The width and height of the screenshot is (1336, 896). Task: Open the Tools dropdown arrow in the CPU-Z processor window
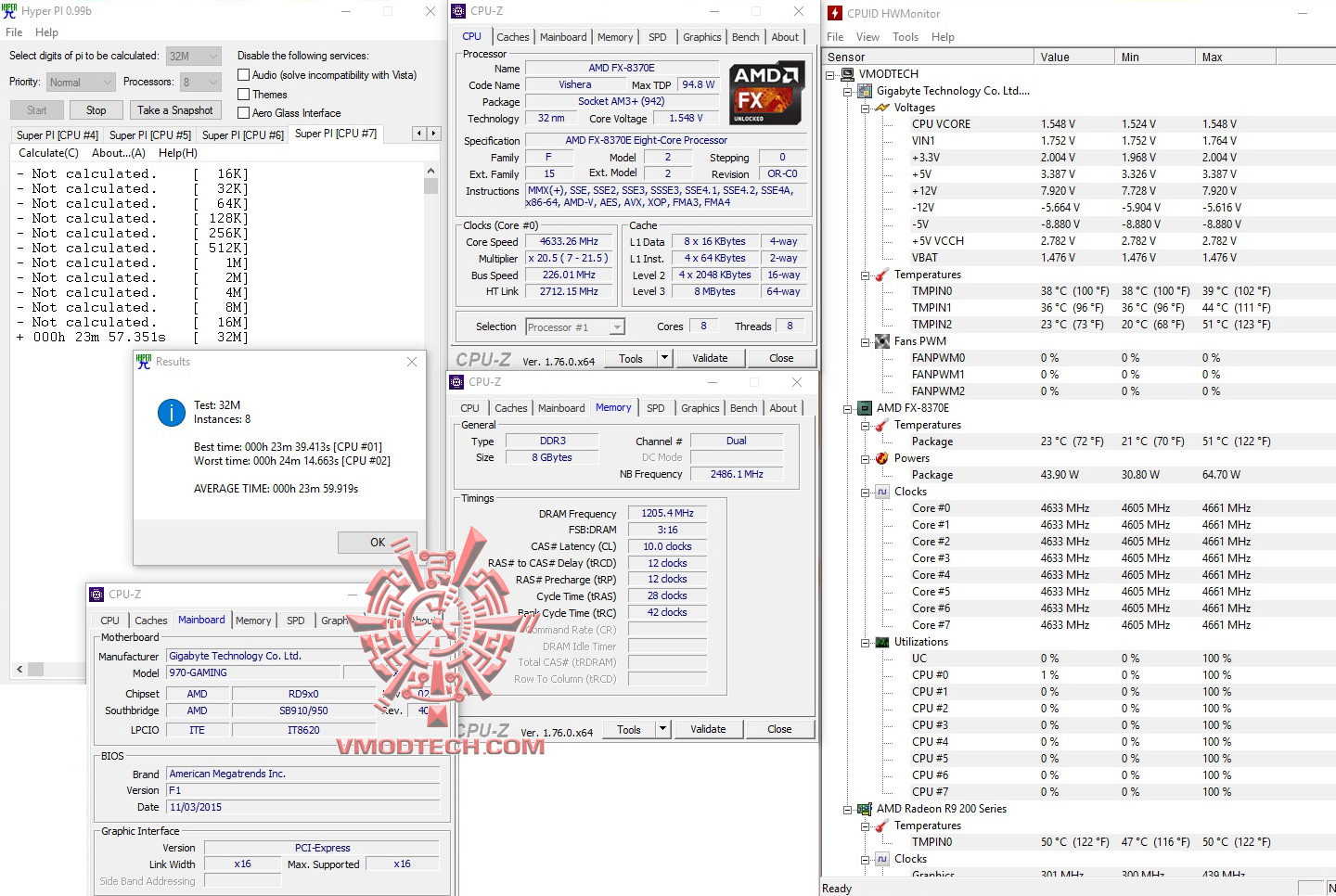(664, 358)
